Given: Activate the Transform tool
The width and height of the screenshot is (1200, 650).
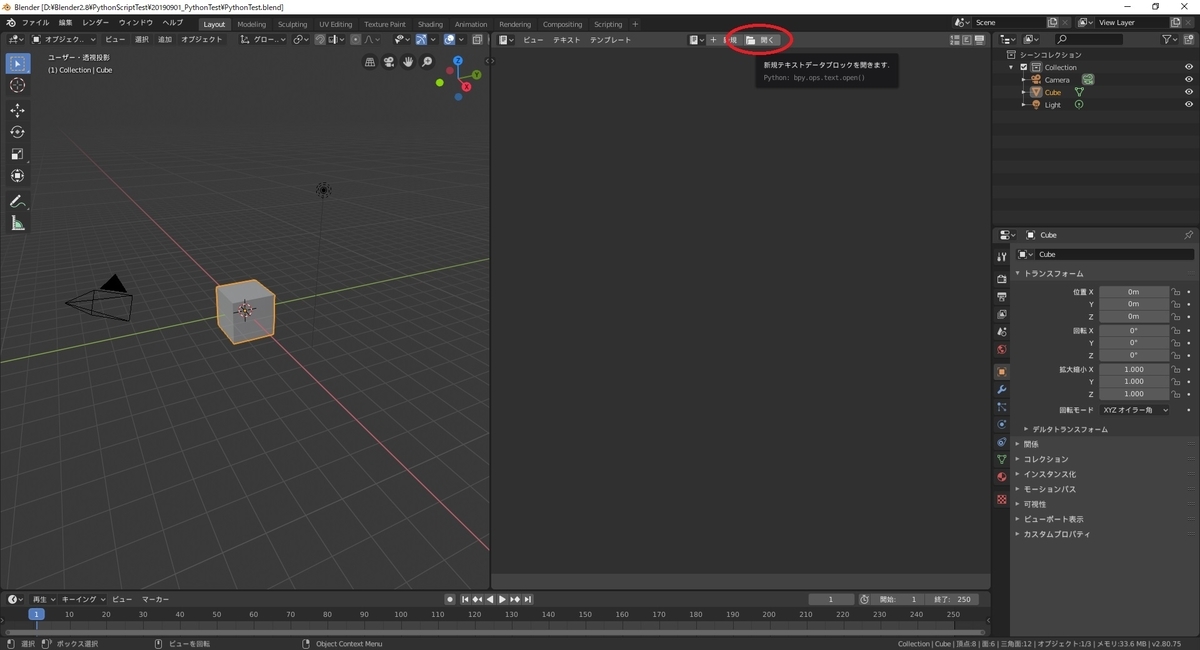Looking at the screenshot, I should [x=17, y=176].
